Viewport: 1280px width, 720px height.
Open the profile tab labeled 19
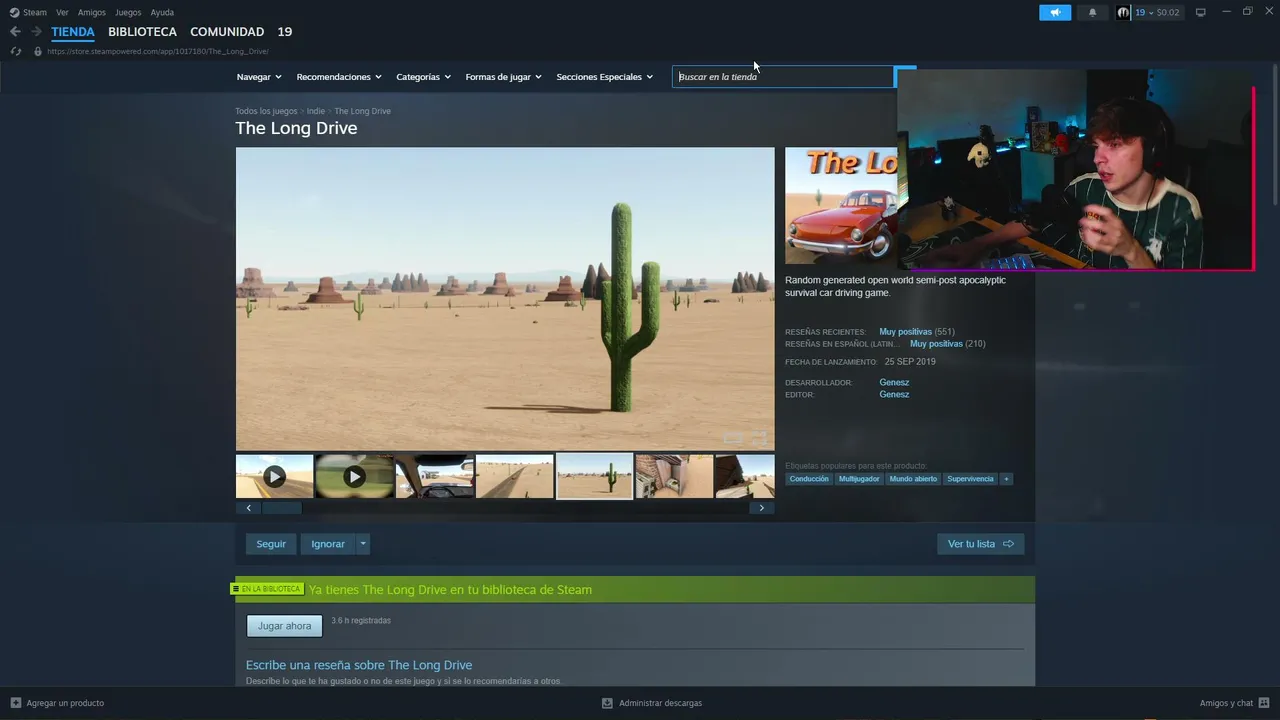[285, 32]
